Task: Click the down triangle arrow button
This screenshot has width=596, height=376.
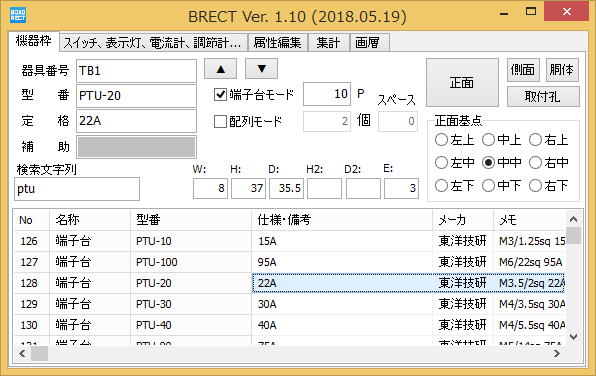Action: (262, 69)
